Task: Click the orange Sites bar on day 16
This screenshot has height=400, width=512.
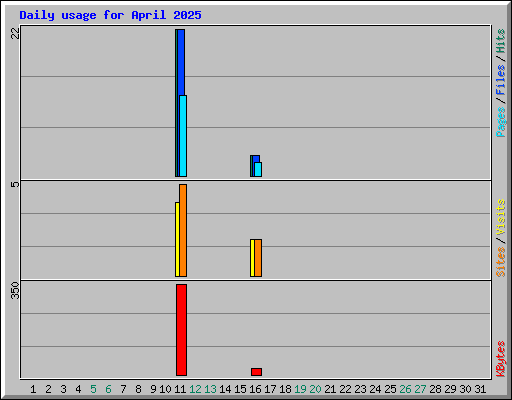Action: click(x=258, y=258)
